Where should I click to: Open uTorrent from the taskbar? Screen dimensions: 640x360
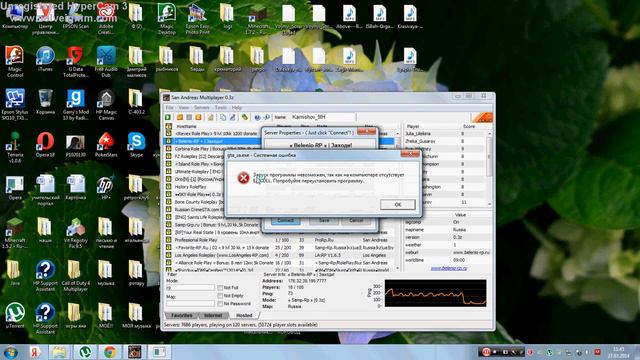point(84,352)
